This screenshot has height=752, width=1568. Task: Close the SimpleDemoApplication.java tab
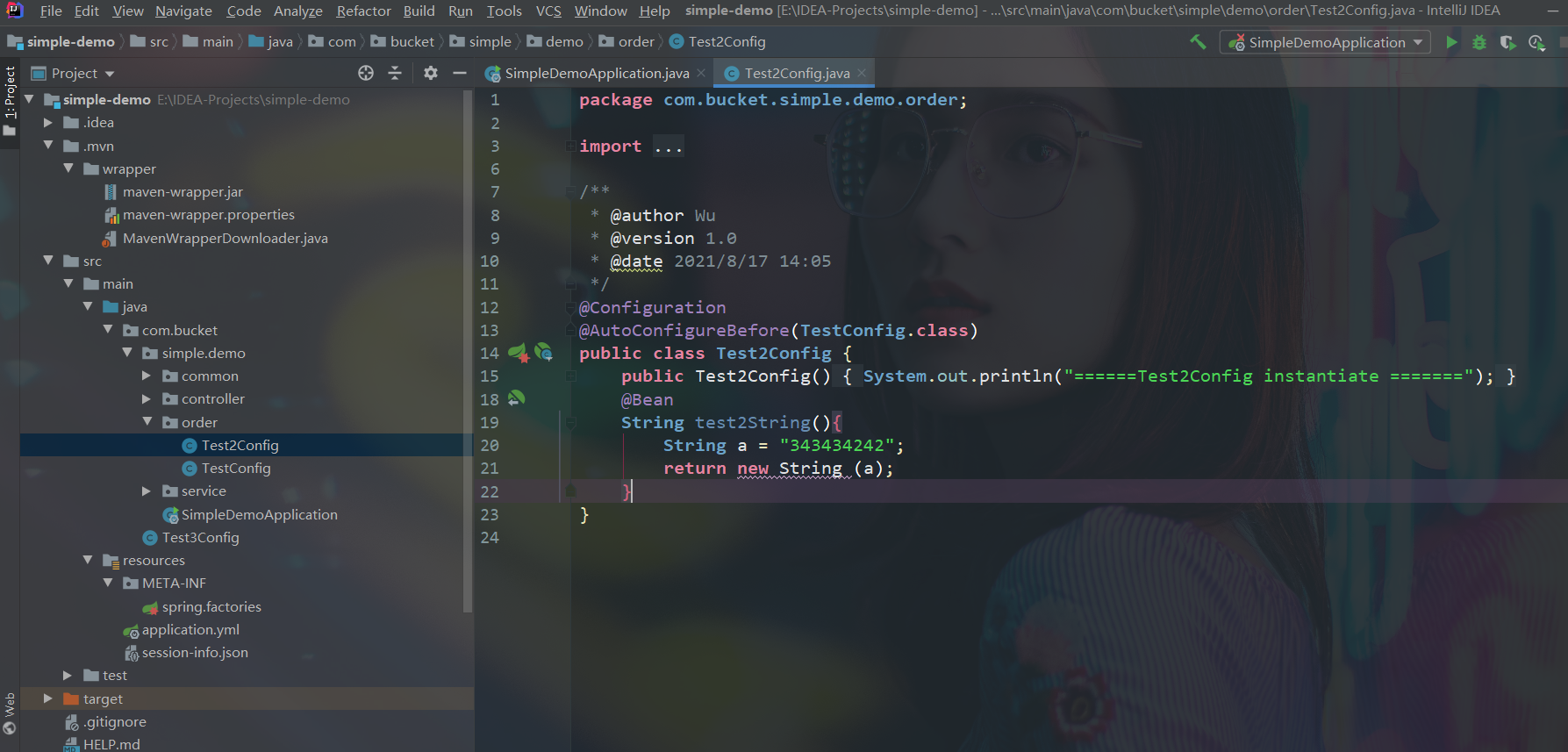click(701, 73)
